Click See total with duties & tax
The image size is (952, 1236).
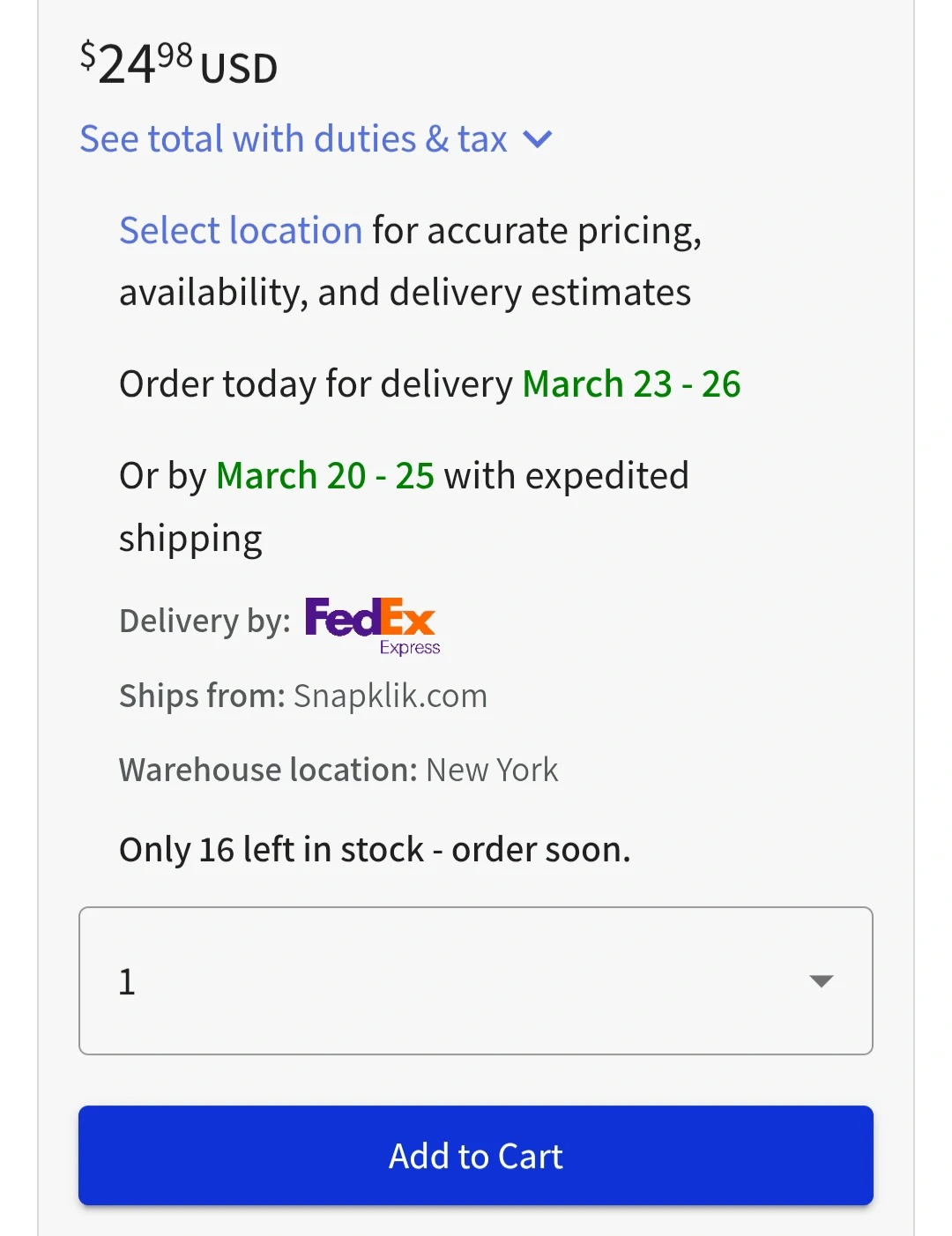click(293, 139)
